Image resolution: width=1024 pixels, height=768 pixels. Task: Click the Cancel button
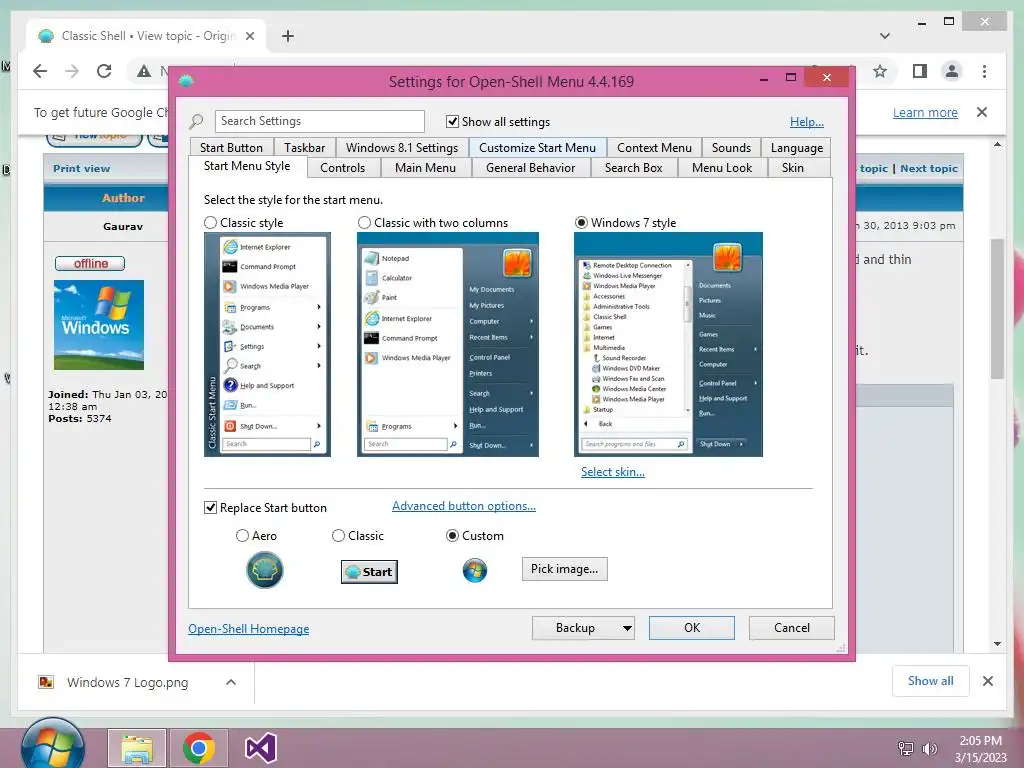tap(792, 628)
